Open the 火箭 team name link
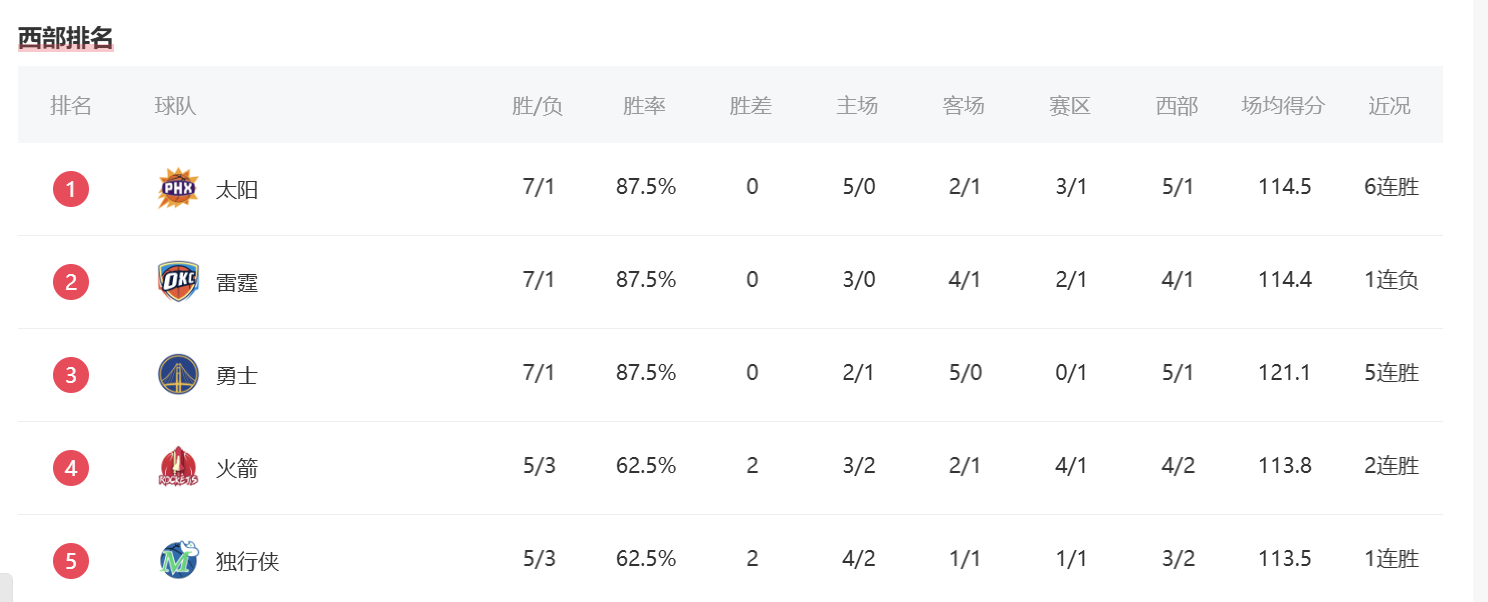 tap(237, 468)
